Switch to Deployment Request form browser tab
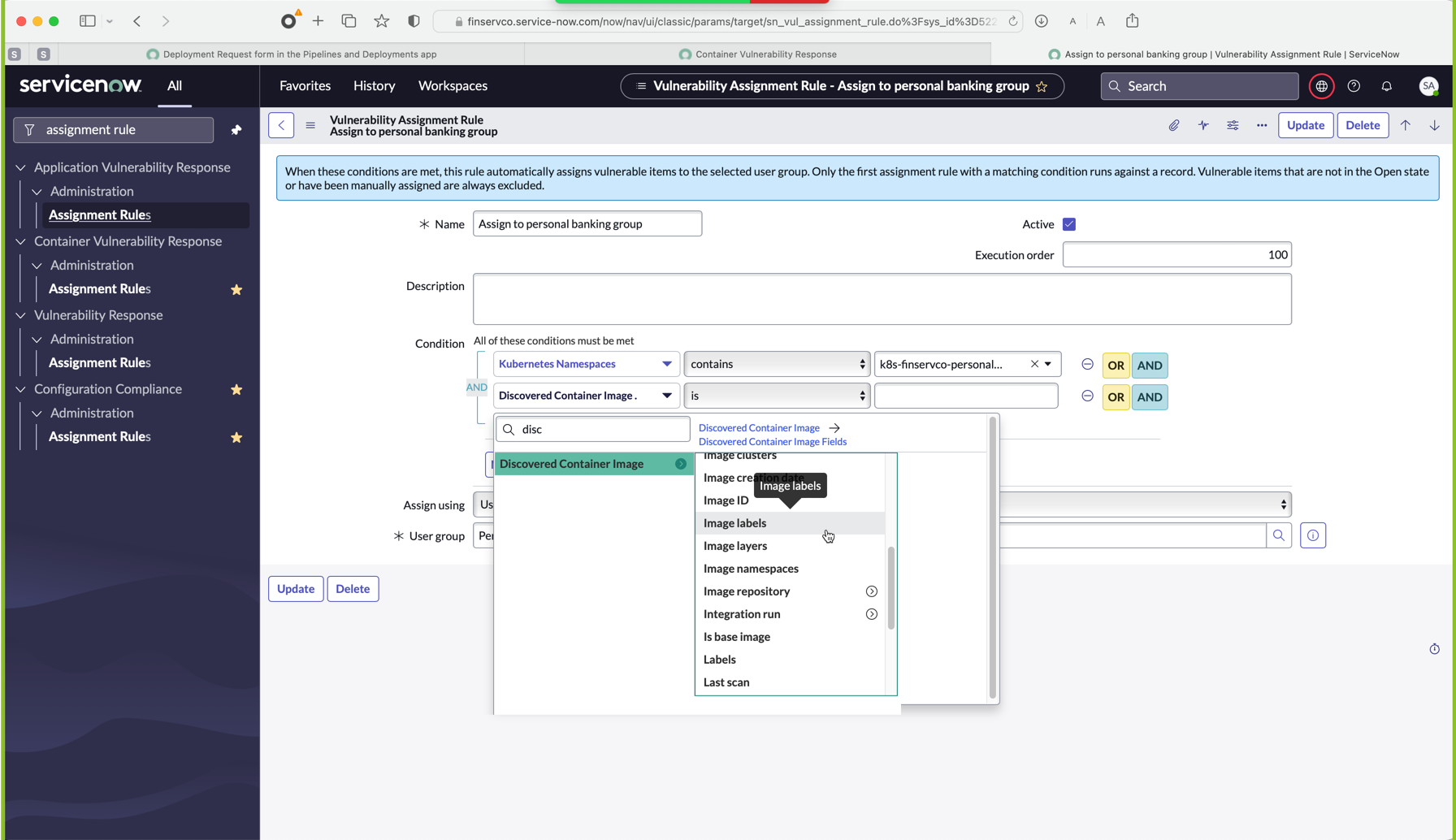The height and width of the screenshot is (840, 1456). point(292,54)
